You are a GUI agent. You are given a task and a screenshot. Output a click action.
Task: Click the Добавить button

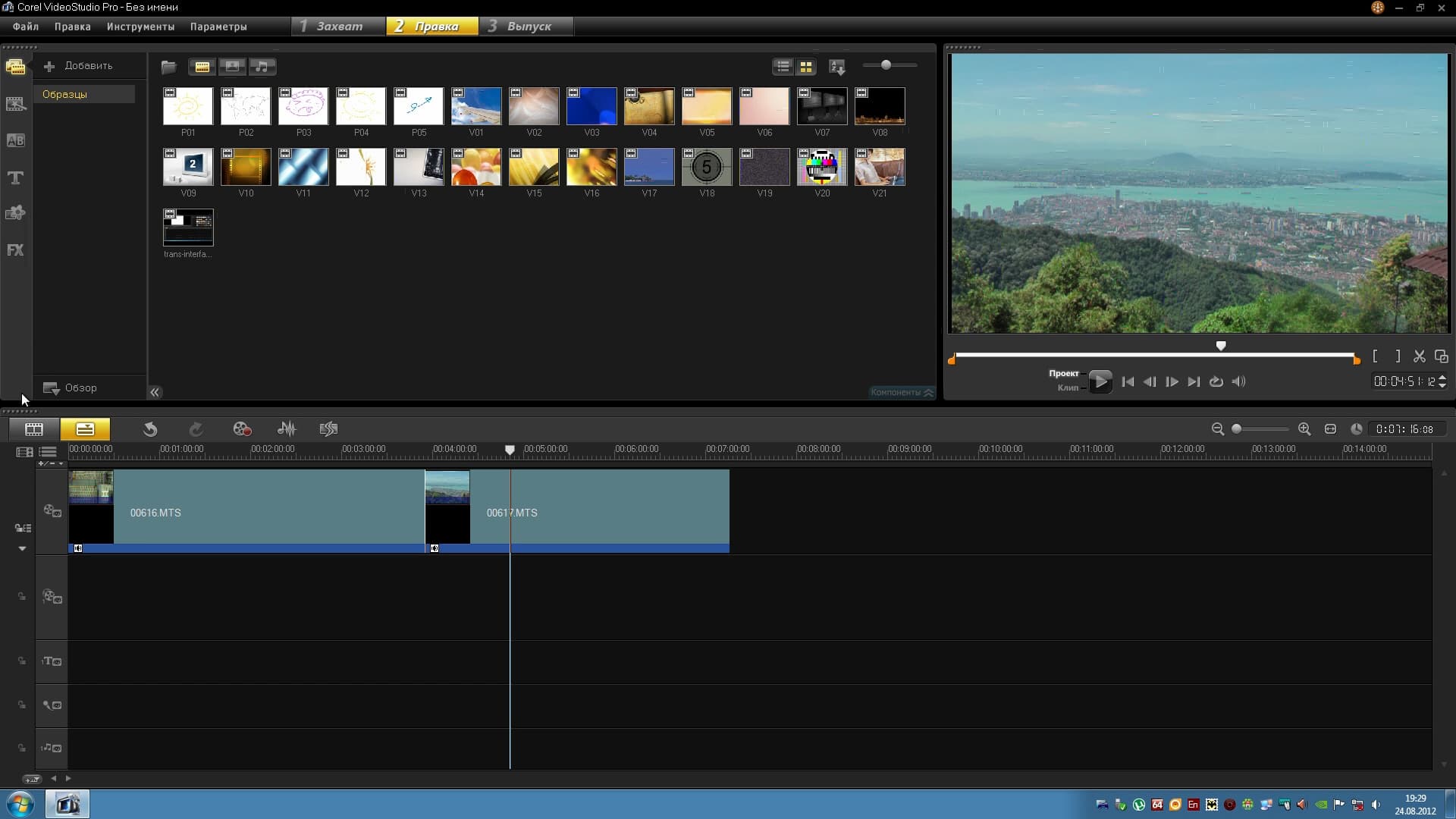(x=79, y=66)
